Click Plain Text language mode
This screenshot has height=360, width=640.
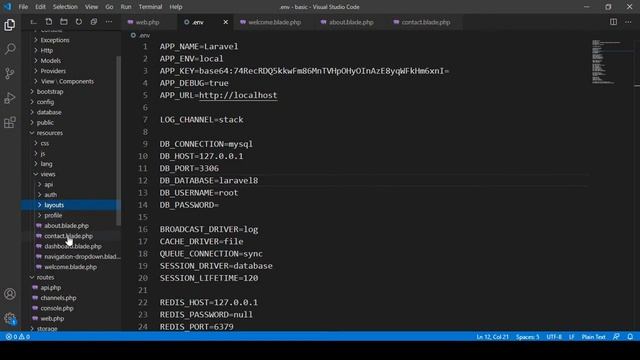(593, 337)
